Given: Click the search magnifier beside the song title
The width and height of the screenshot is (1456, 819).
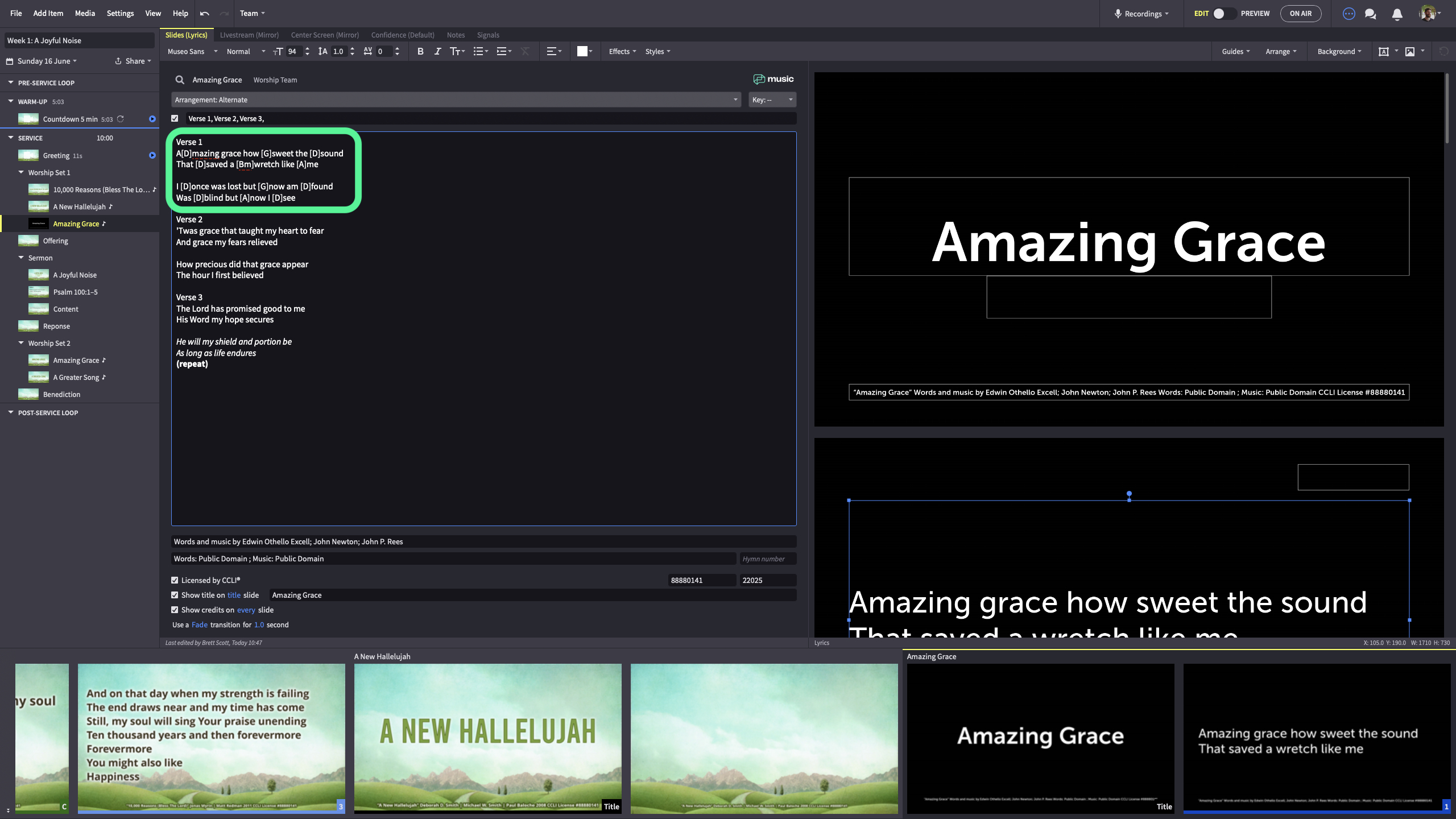Looking at the screenshot, I should point(180,80).
